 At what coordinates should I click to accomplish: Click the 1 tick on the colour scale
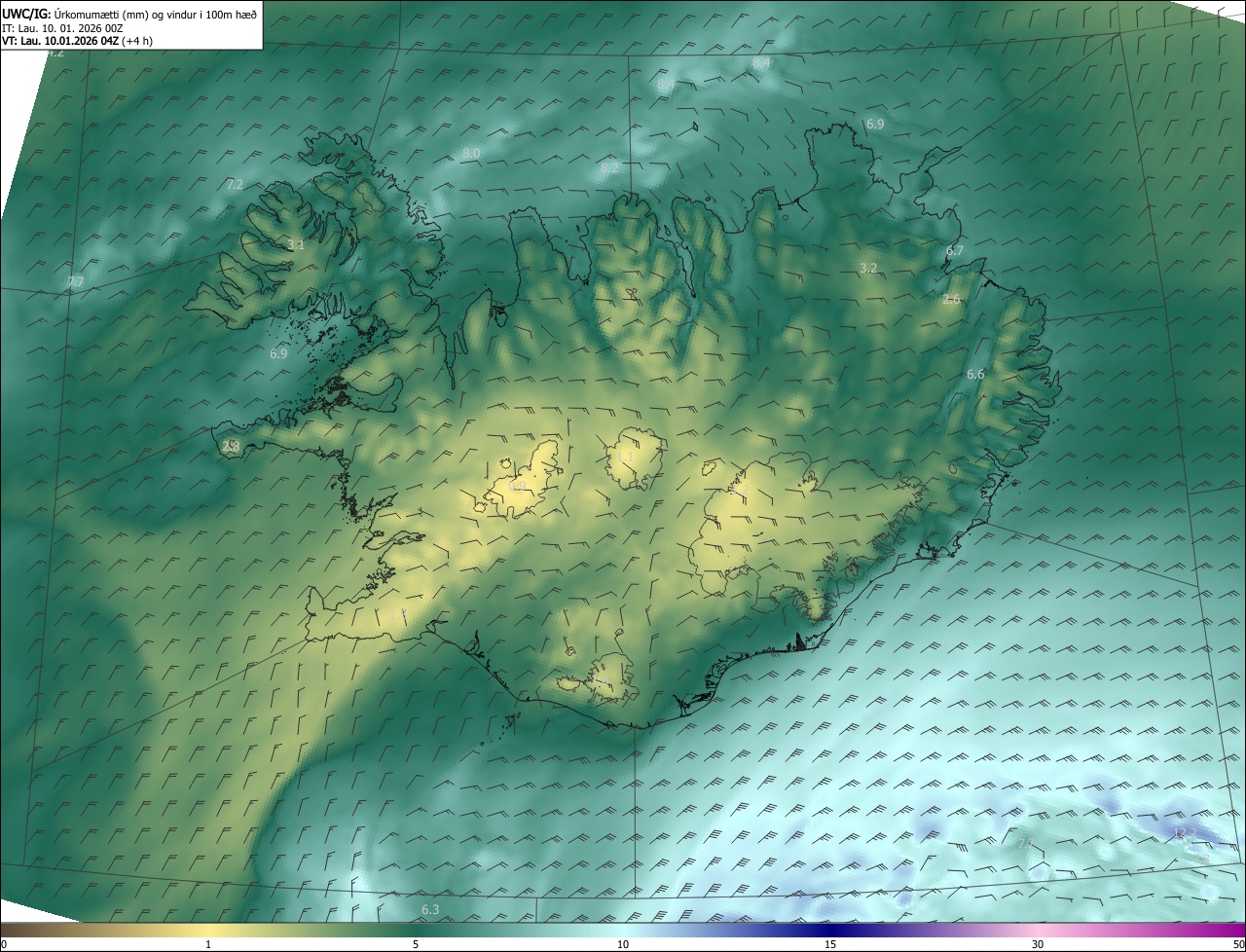[x=209, y=945]
